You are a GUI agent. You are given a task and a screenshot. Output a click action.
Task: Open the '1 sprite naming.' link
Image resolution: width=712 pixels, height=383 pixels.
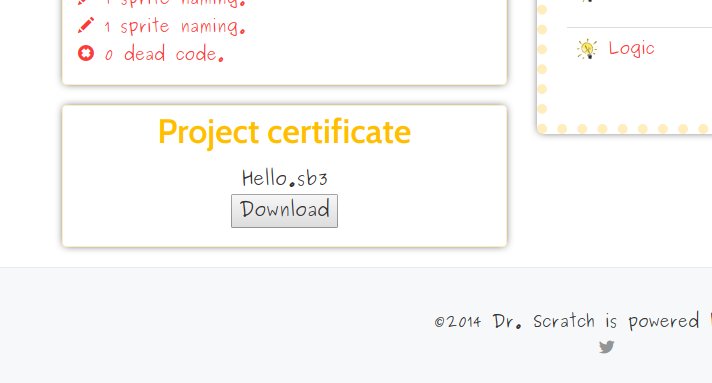click(x=175, y=26)
